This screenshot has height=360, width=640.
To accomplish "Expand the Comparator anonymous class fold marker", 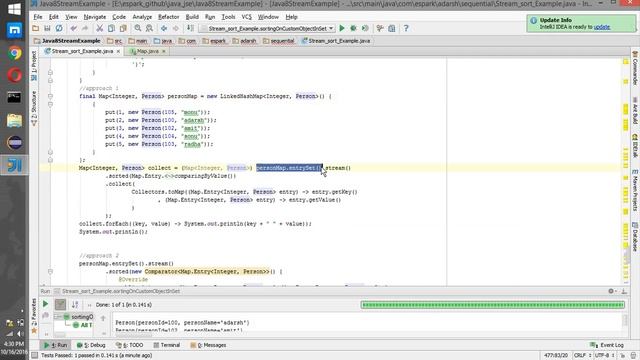I will point(50,271).
